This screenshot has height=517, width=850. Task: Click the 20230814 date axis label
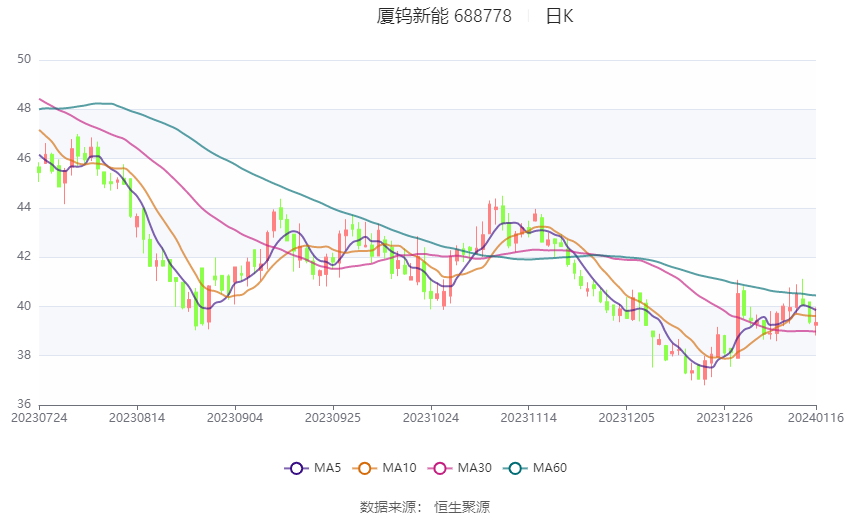pos(137,418)
